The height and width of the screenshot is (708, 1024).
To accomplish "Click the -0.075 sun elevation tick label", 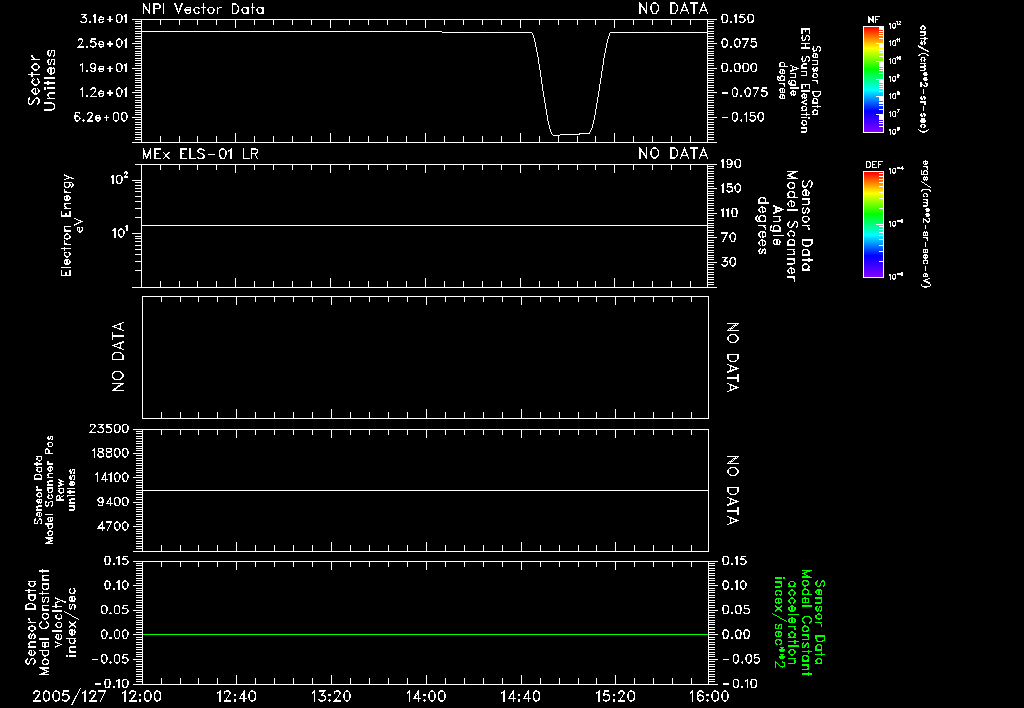I will tap(744, 93).
